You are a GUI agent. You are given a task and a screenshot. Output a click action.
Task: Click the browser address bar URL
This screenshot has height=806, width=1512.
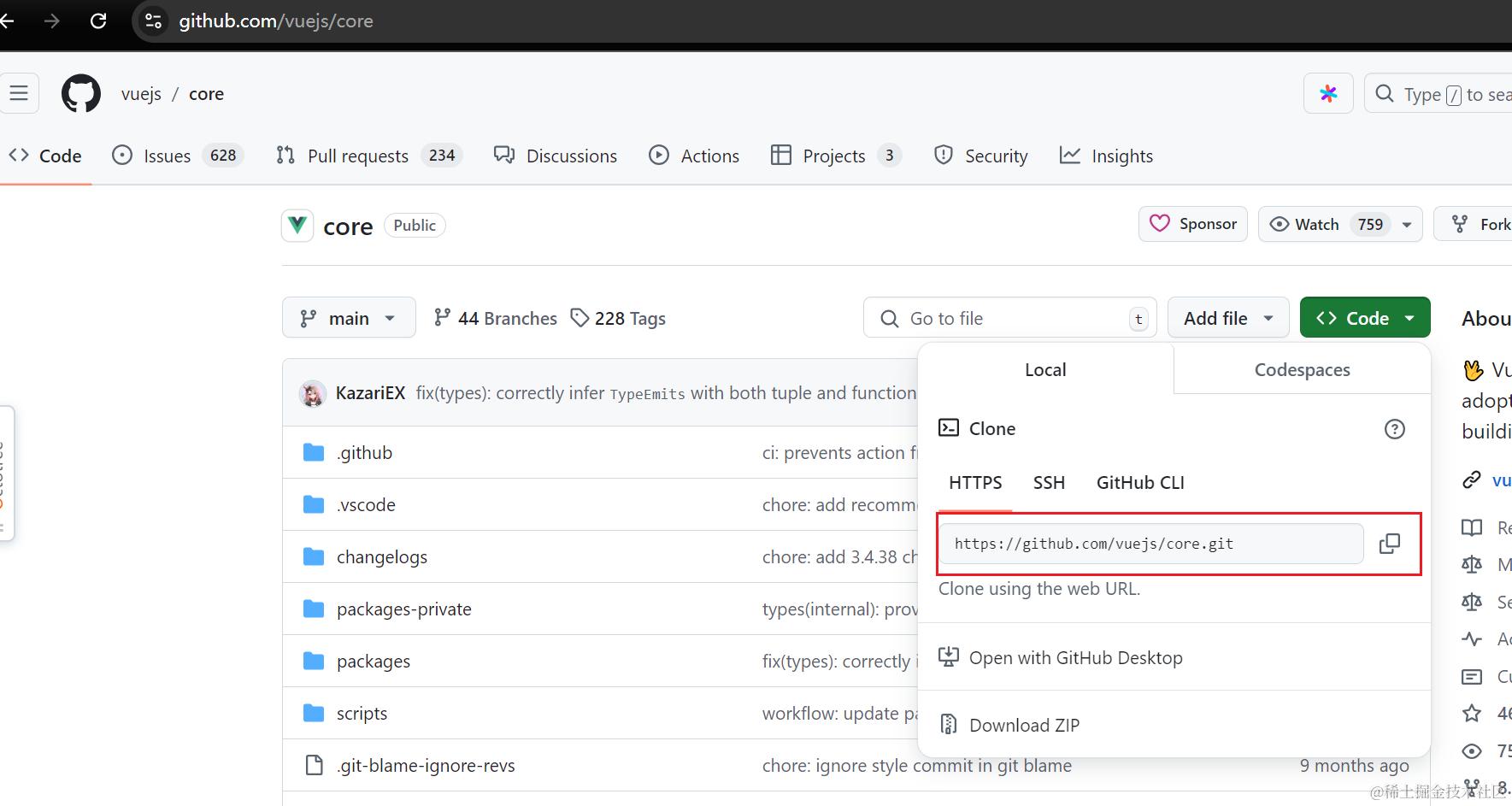276,21
